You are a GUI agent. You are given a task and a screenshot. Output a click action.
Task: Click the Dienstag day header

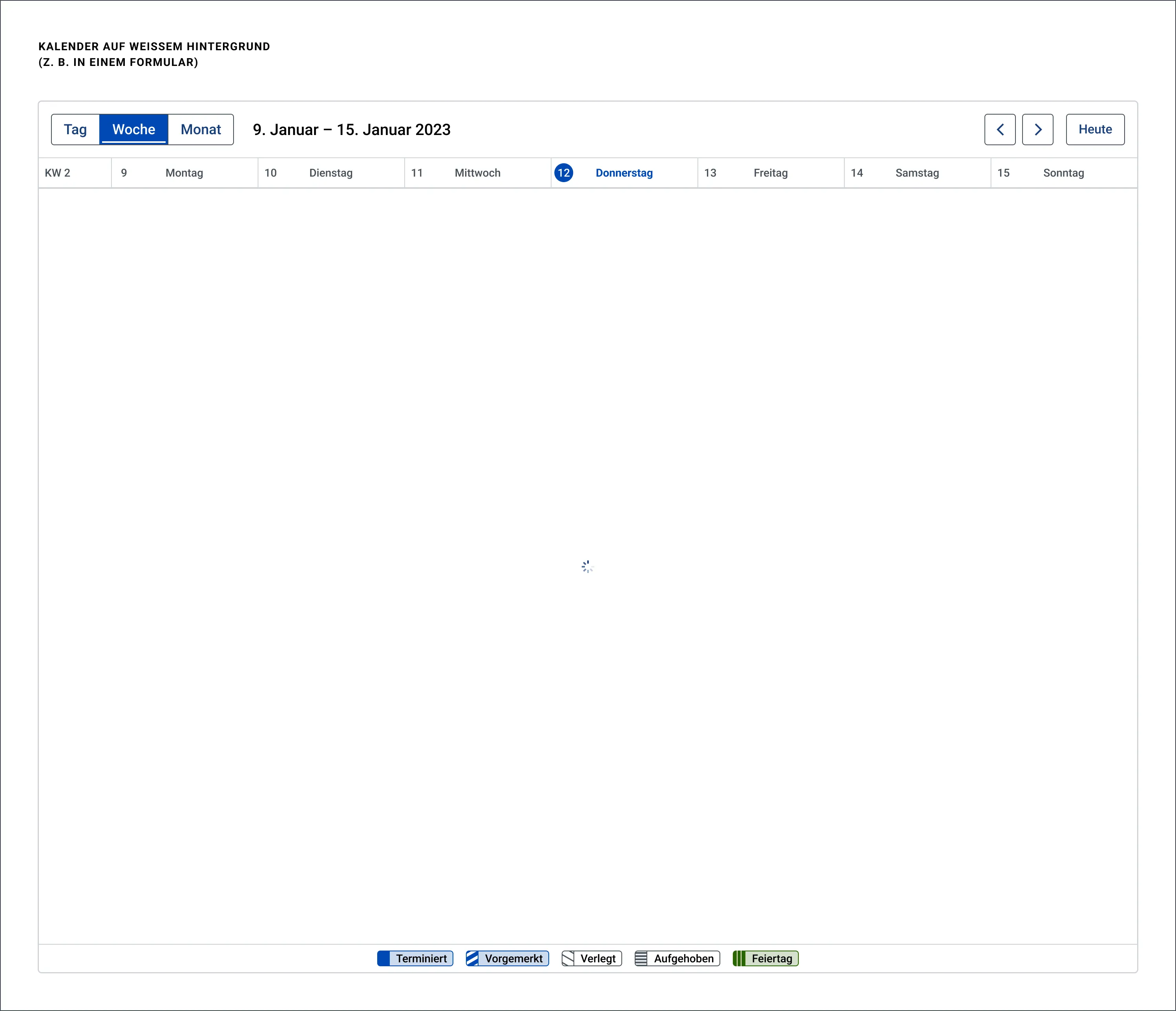(331, 173)
